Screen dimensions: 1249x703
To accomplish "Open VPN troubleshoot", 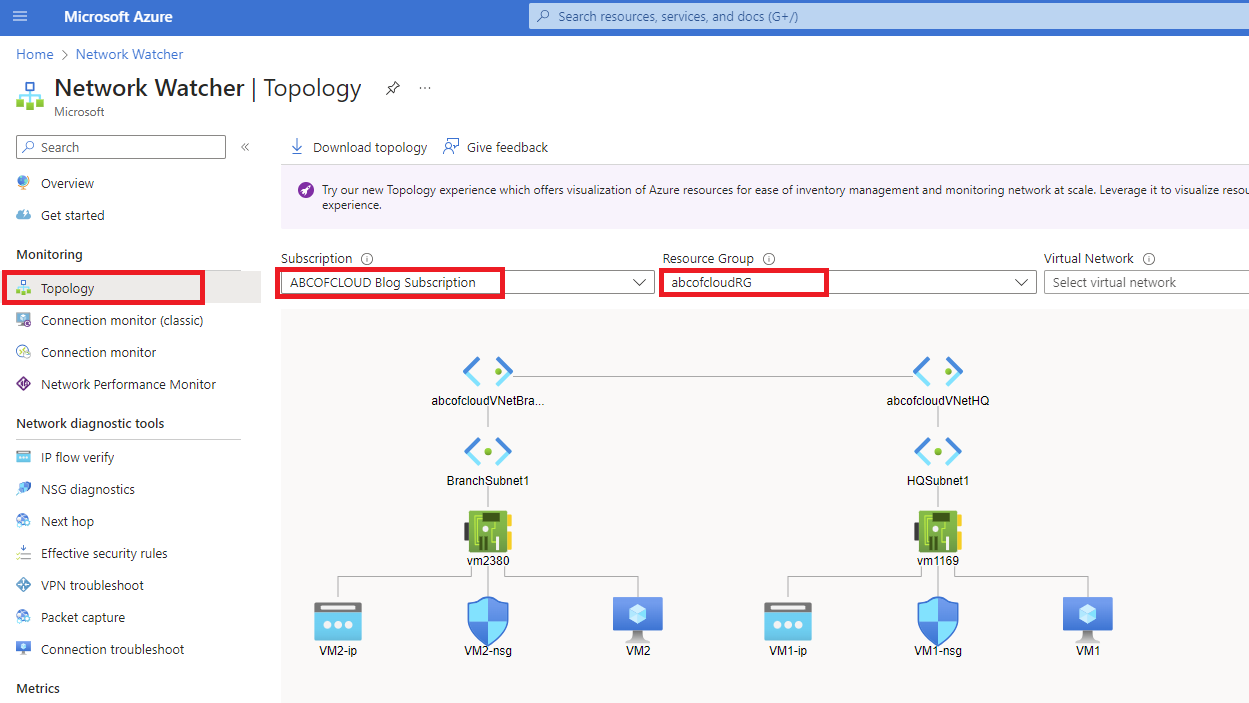I will click(94, 584).
